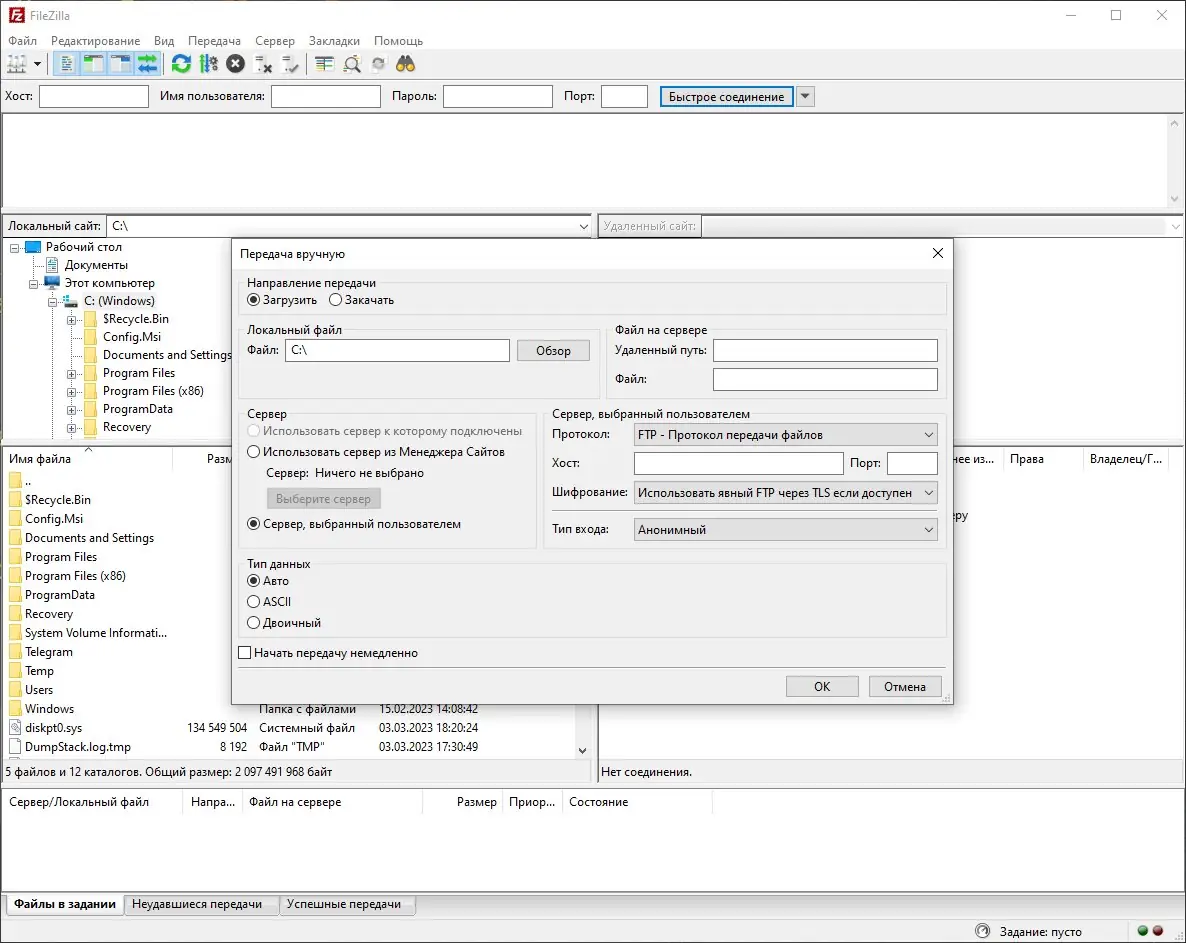Click the reconnect to last server icon

click(290, 64)
